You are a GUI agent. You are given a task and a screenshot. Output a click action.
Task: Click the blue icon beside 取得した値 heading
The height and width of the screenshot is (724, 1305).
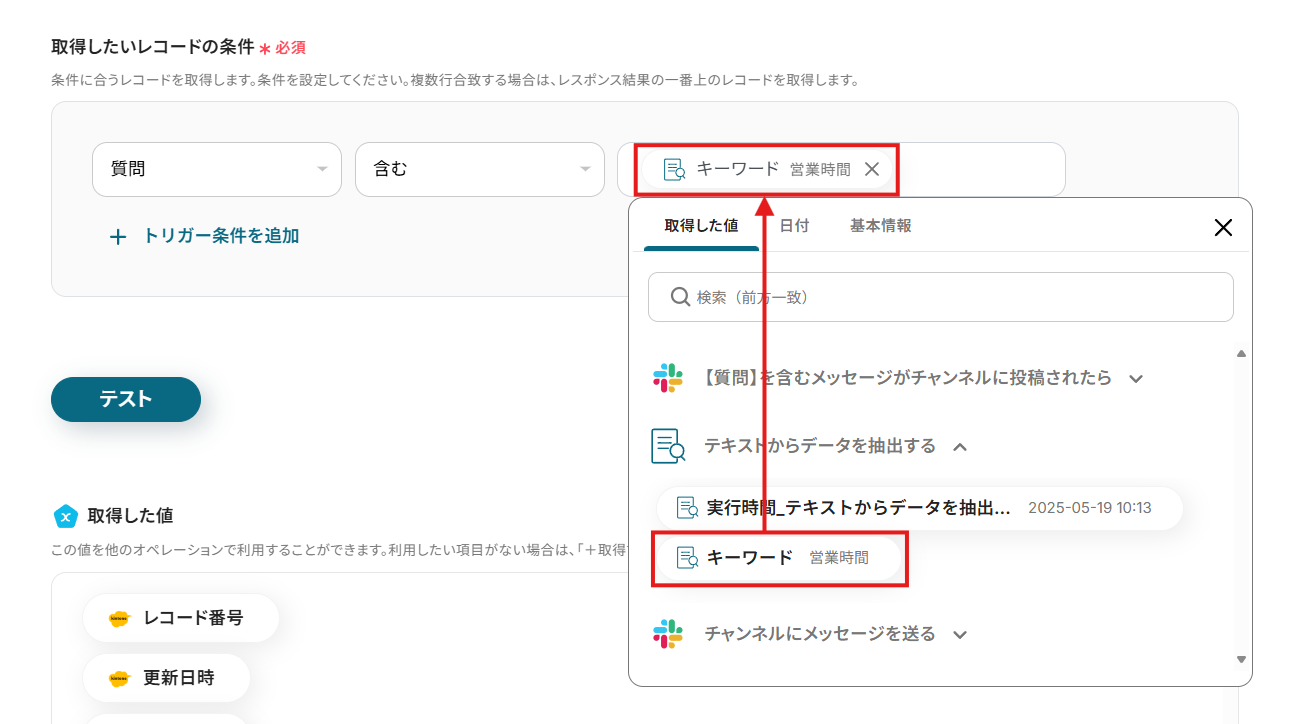pyautogui.click(x=65, y=516)
